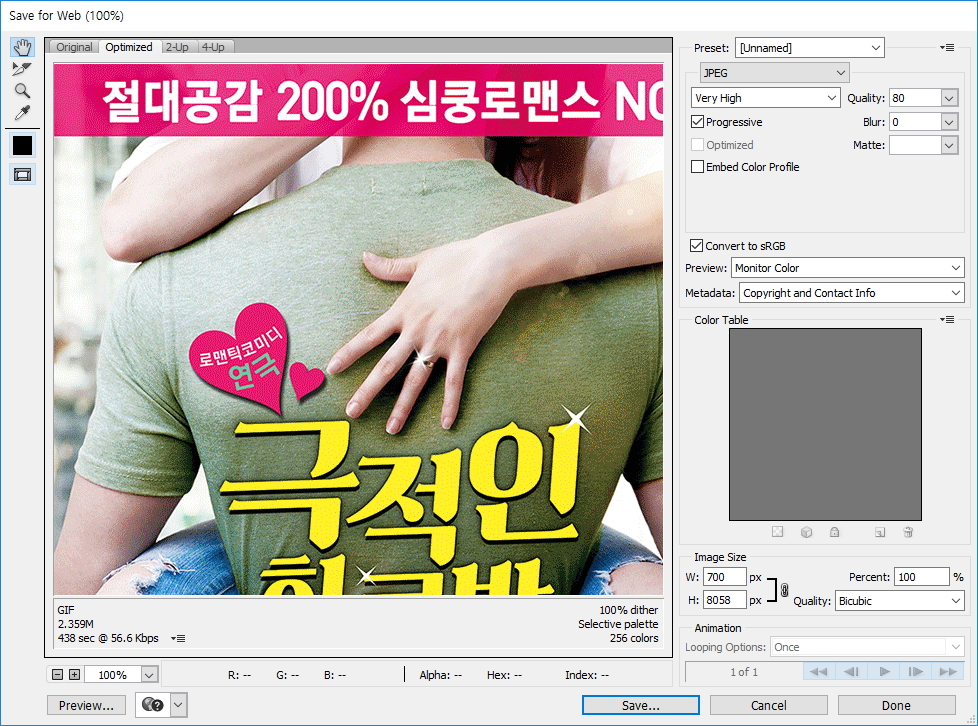The image size is (978, 726).
Task: Click the lock color icon
Action: (x=834, y=532)
